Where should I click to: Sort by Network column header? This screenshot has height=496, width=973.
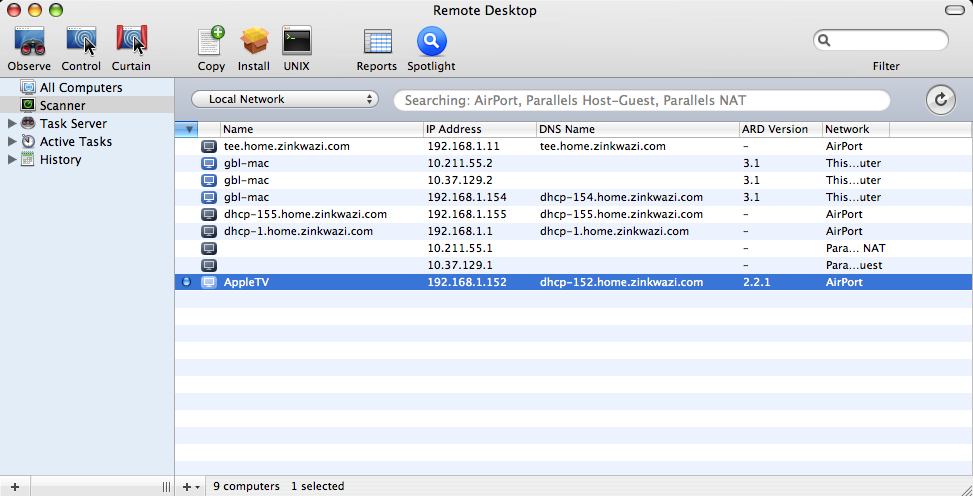pyautogui.click(x=856, y=130)
